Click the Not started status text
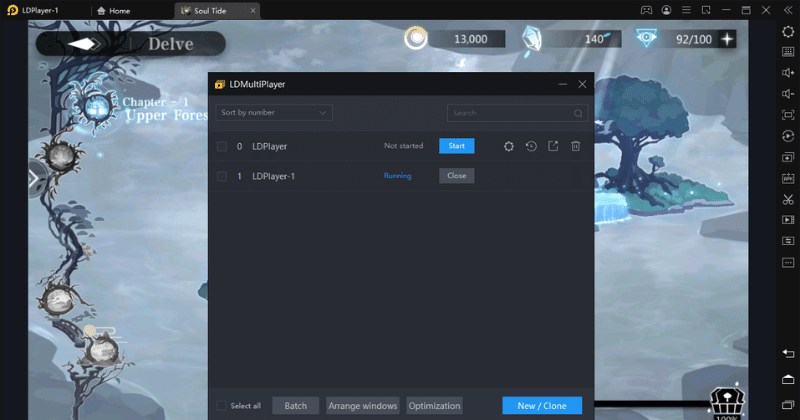Screen dimensions: 800x420 [404, 146]
